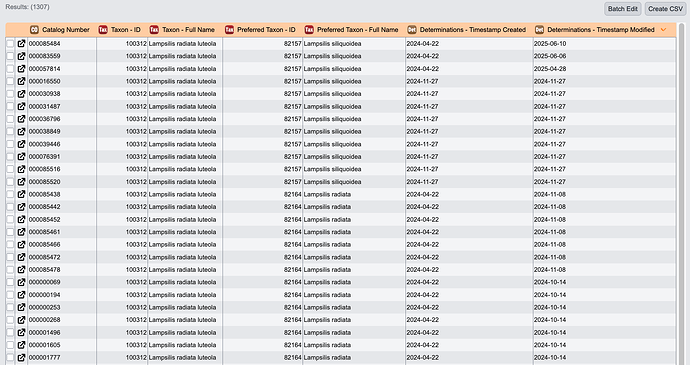Click the vertical scrollbar of results table

(682, 194)
